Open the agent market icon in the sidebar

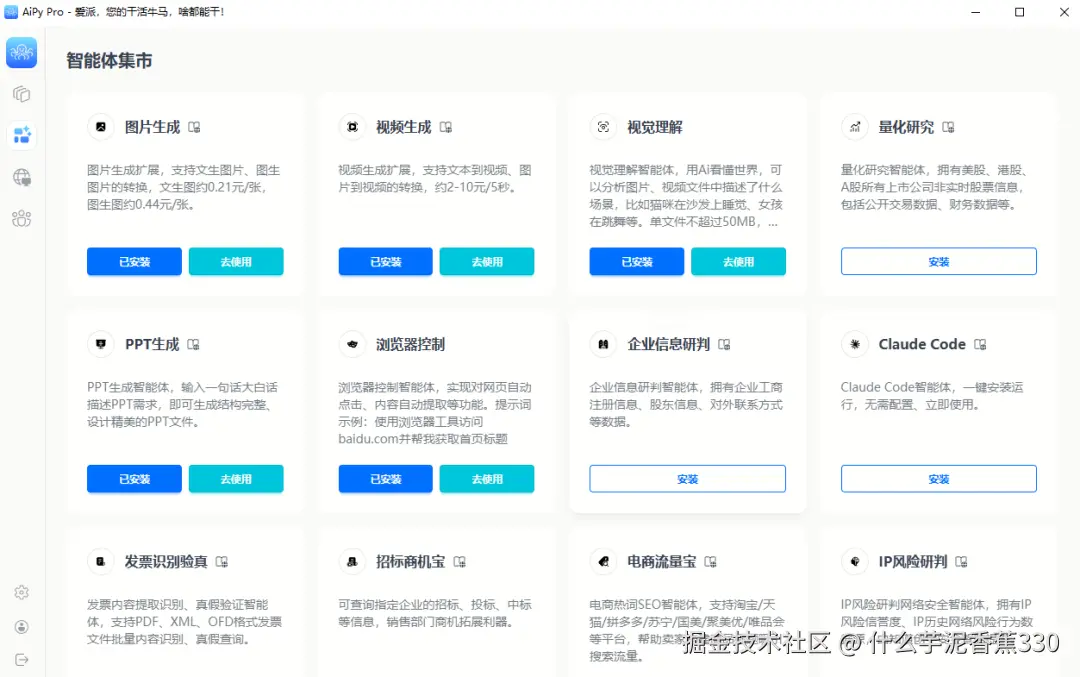click(21, 134)
